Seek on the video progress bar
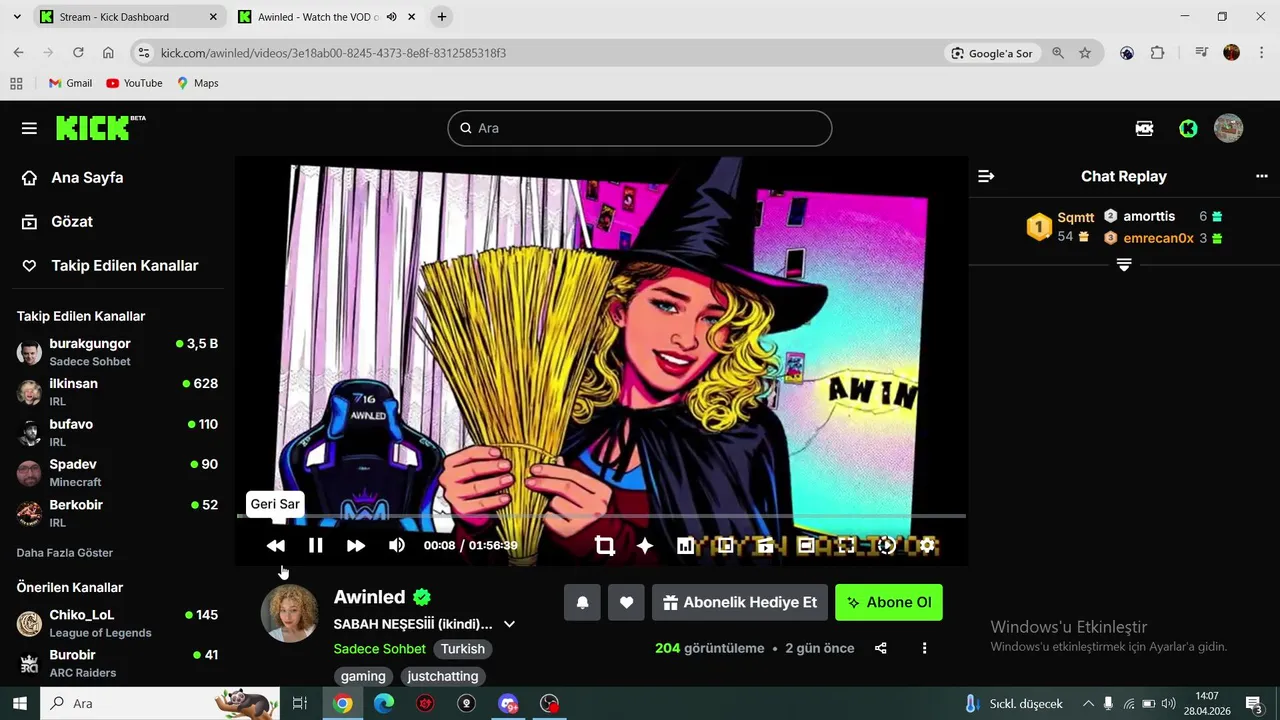The image size is (1280, 720). pos(601,516)
